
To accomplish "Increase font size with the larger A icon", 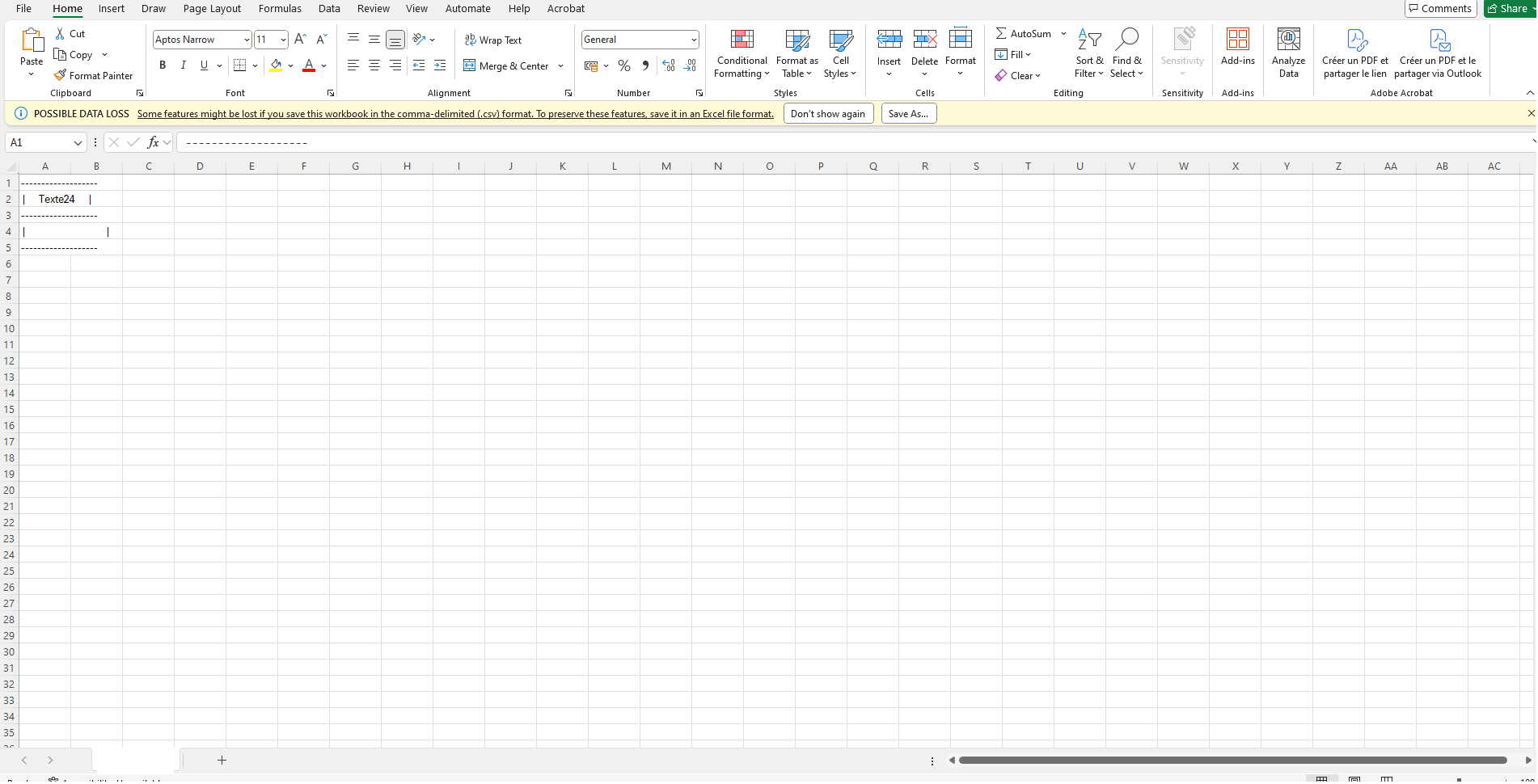I will click(x=300, y=40).
